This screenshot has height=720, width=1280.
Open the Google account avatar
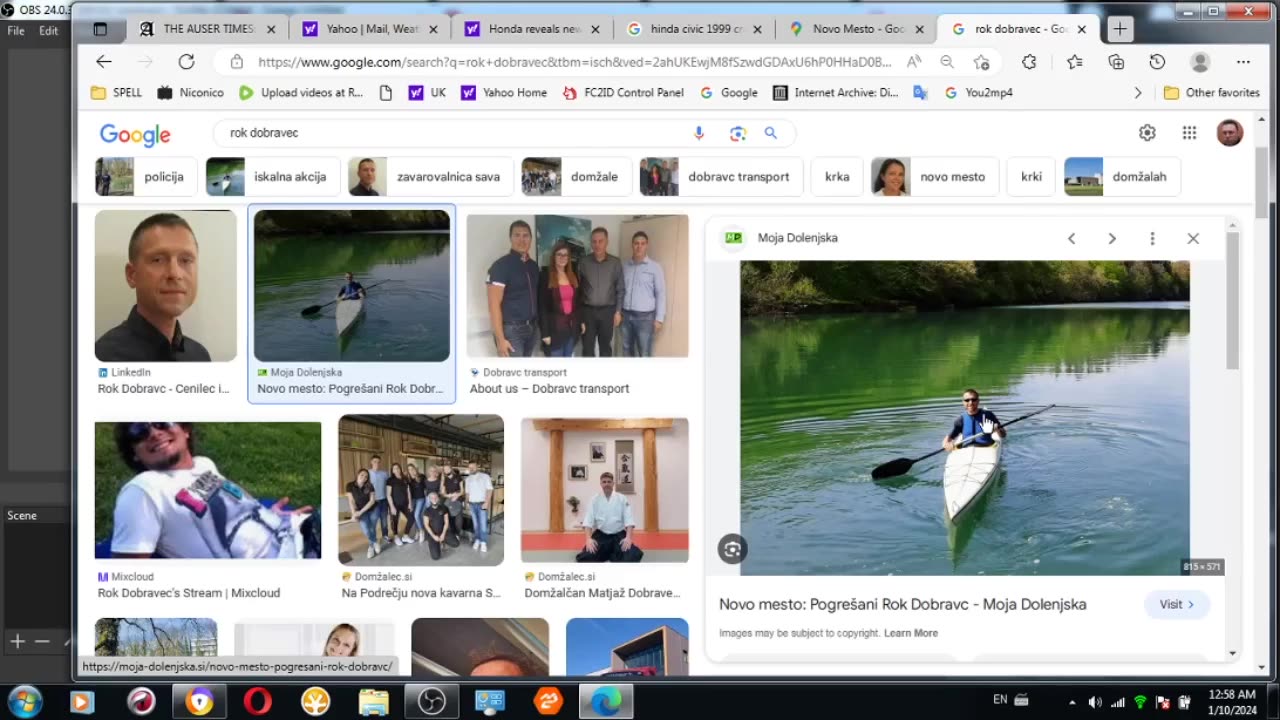pyautogui.click(x=1230, y=133)
